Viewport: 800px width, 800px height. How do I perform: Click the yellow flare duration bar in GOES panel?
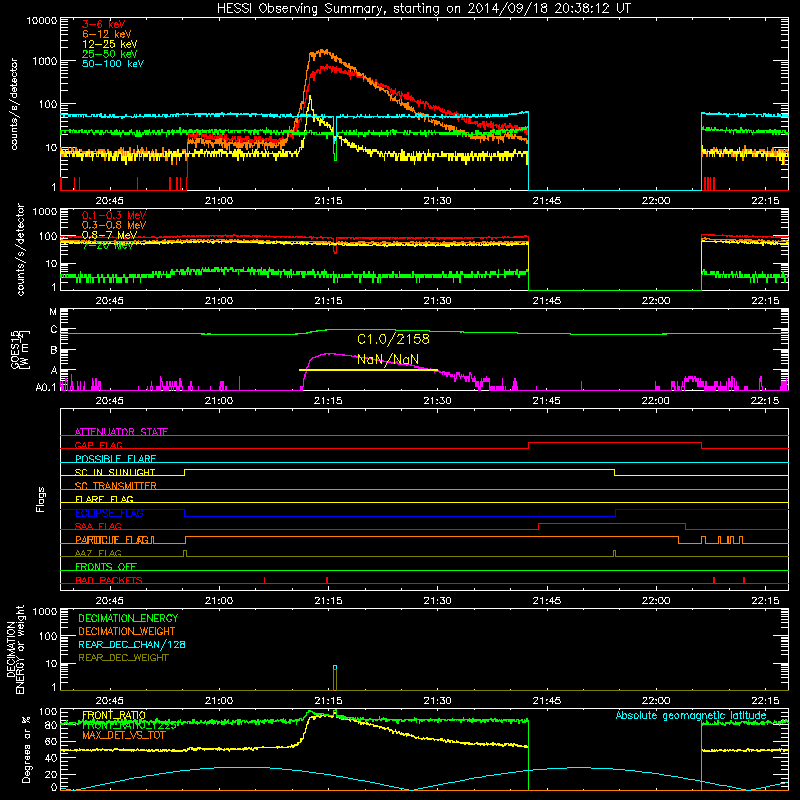[x=368, y=370]
